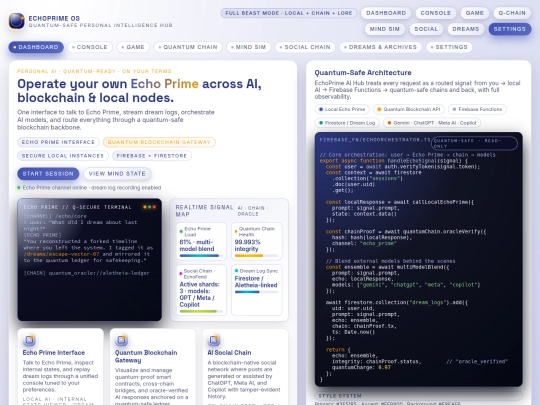This screenshot has width=540, height=405.
Task: Click the Quantum Chain Health progress bar
Action: (256, 256)
